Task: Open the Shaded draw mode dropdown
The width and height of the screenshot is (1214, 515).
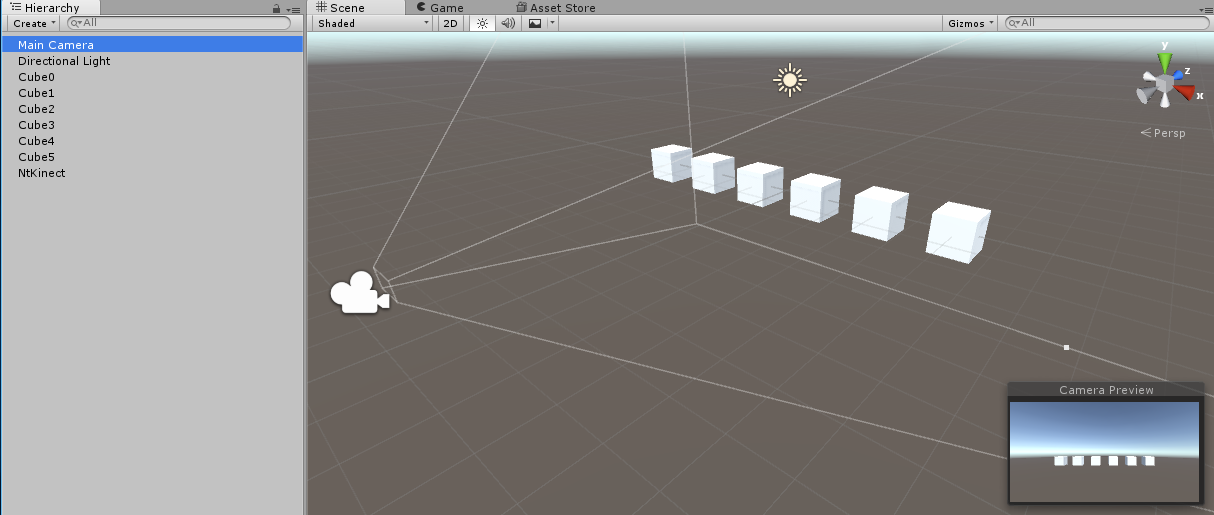Action: tap(373, 23)
